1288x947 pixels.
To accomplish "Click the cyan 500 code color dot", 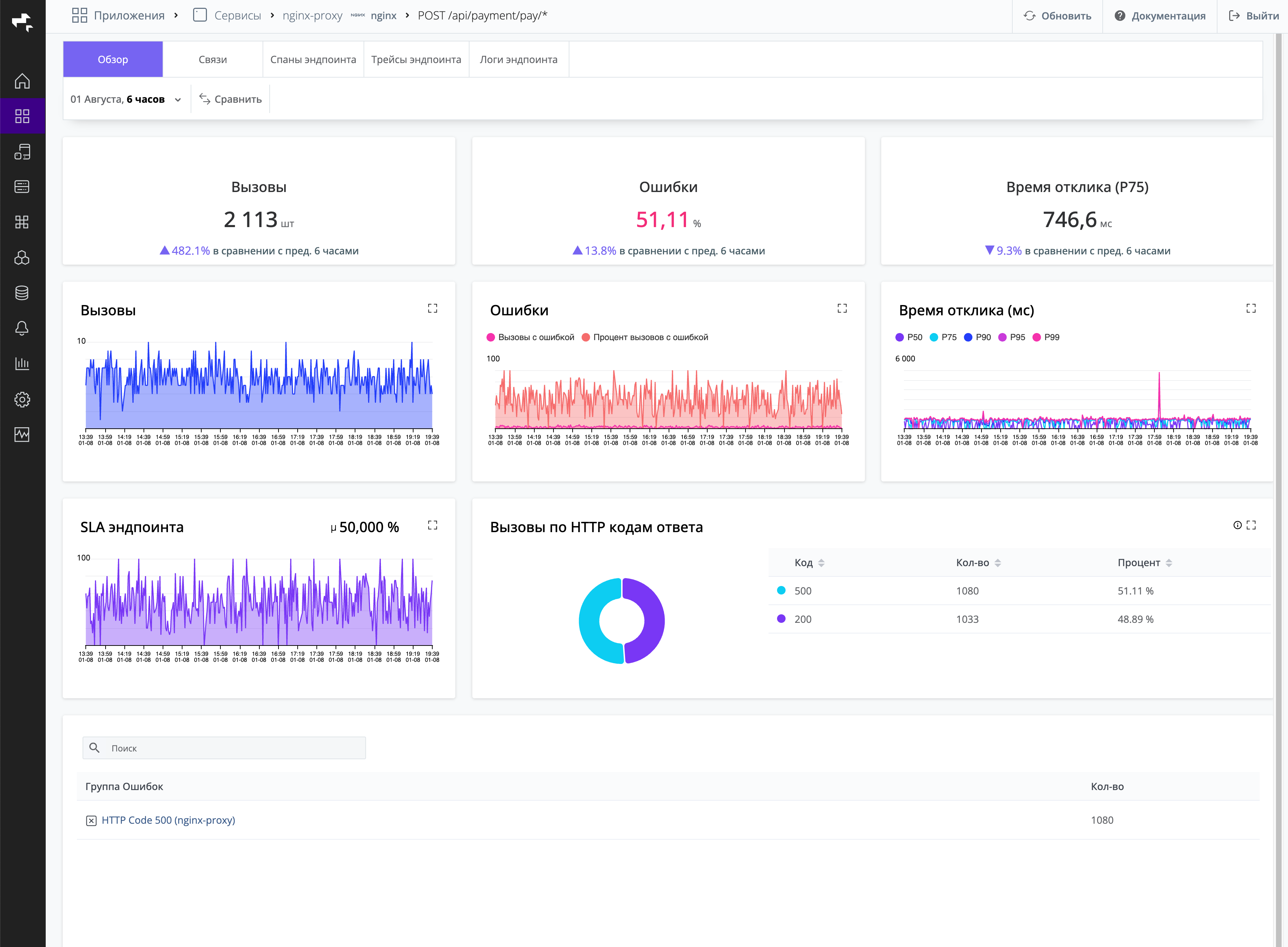I will coord(781,591).
